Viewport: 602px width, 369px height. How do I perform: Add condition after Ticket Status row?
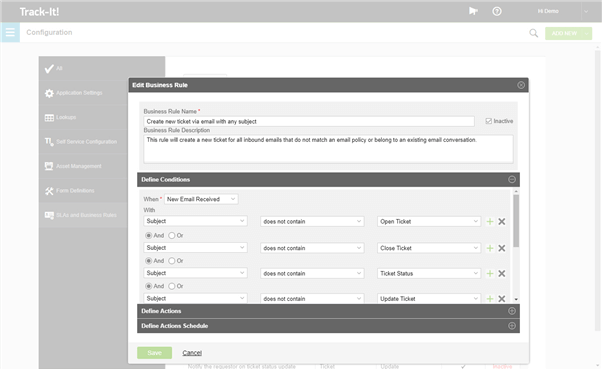490,273
